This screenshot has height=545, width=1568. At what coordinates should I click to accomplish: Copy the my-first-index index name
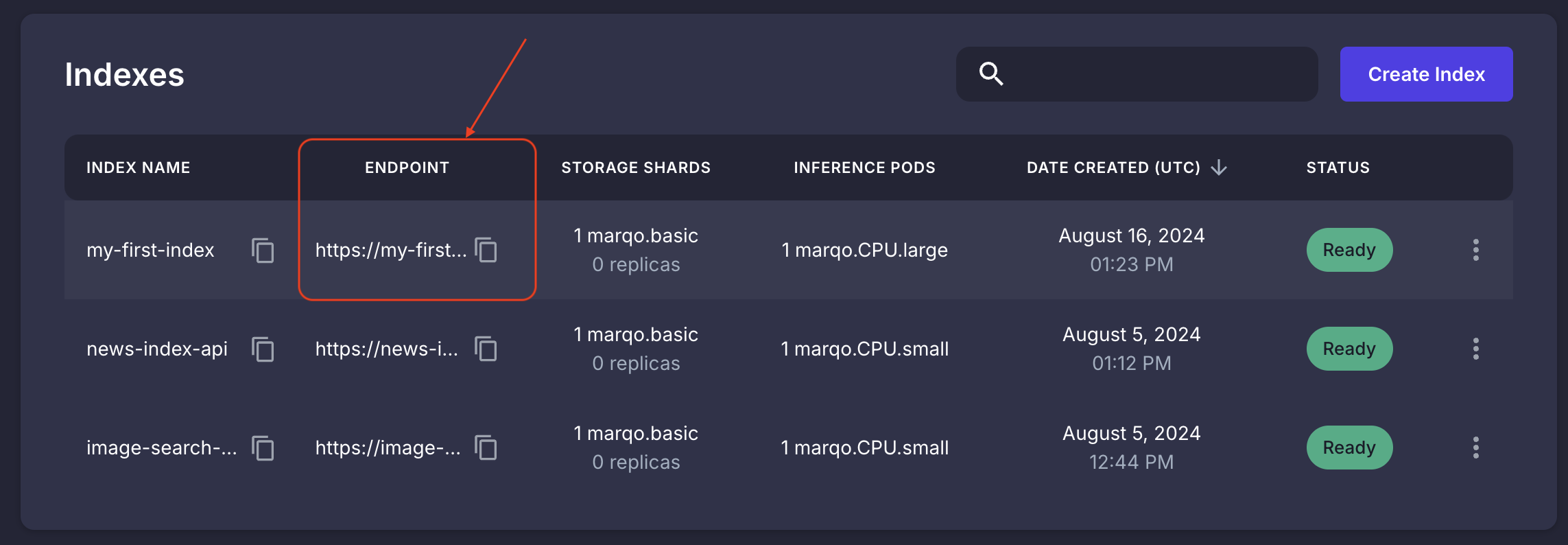(x=263, y=251)
